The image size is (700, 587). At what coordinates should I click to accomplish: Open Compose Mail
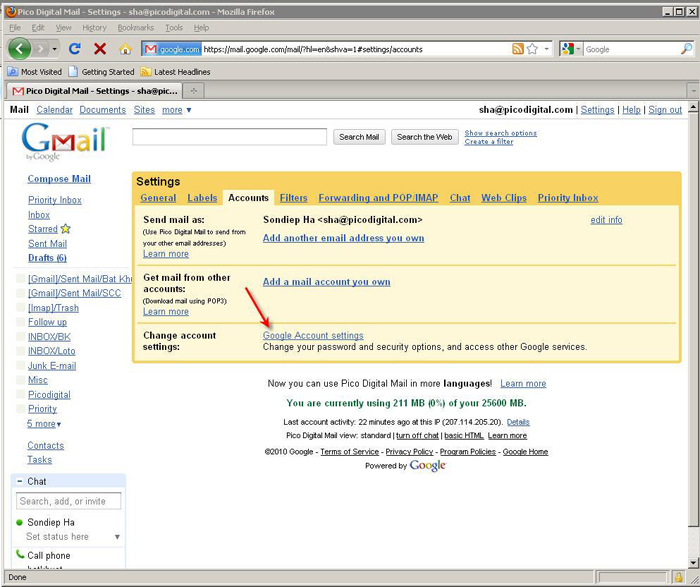[59, 179]
